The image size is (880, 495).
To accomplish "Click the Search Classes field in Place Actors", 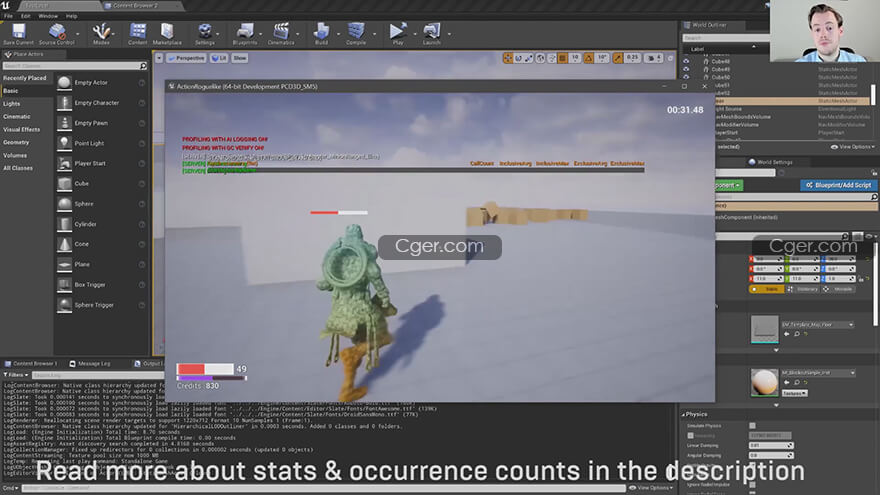I will coord(75,66).
